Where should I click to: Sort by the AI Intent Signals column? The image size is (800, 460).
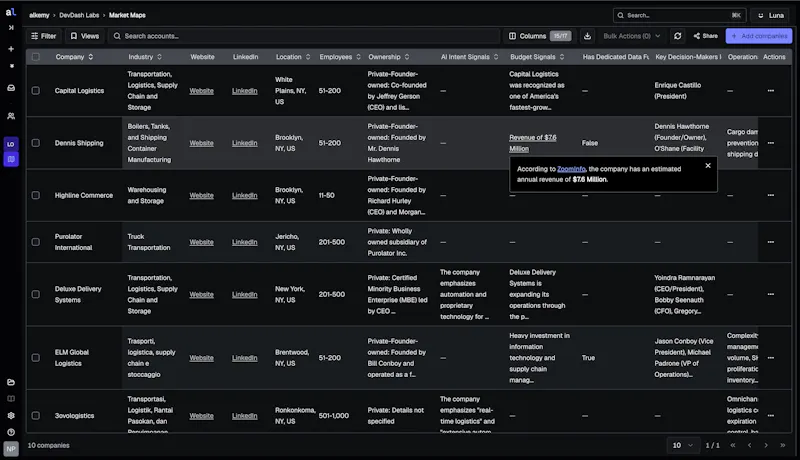pyautogui.click(x=469, y=57)
